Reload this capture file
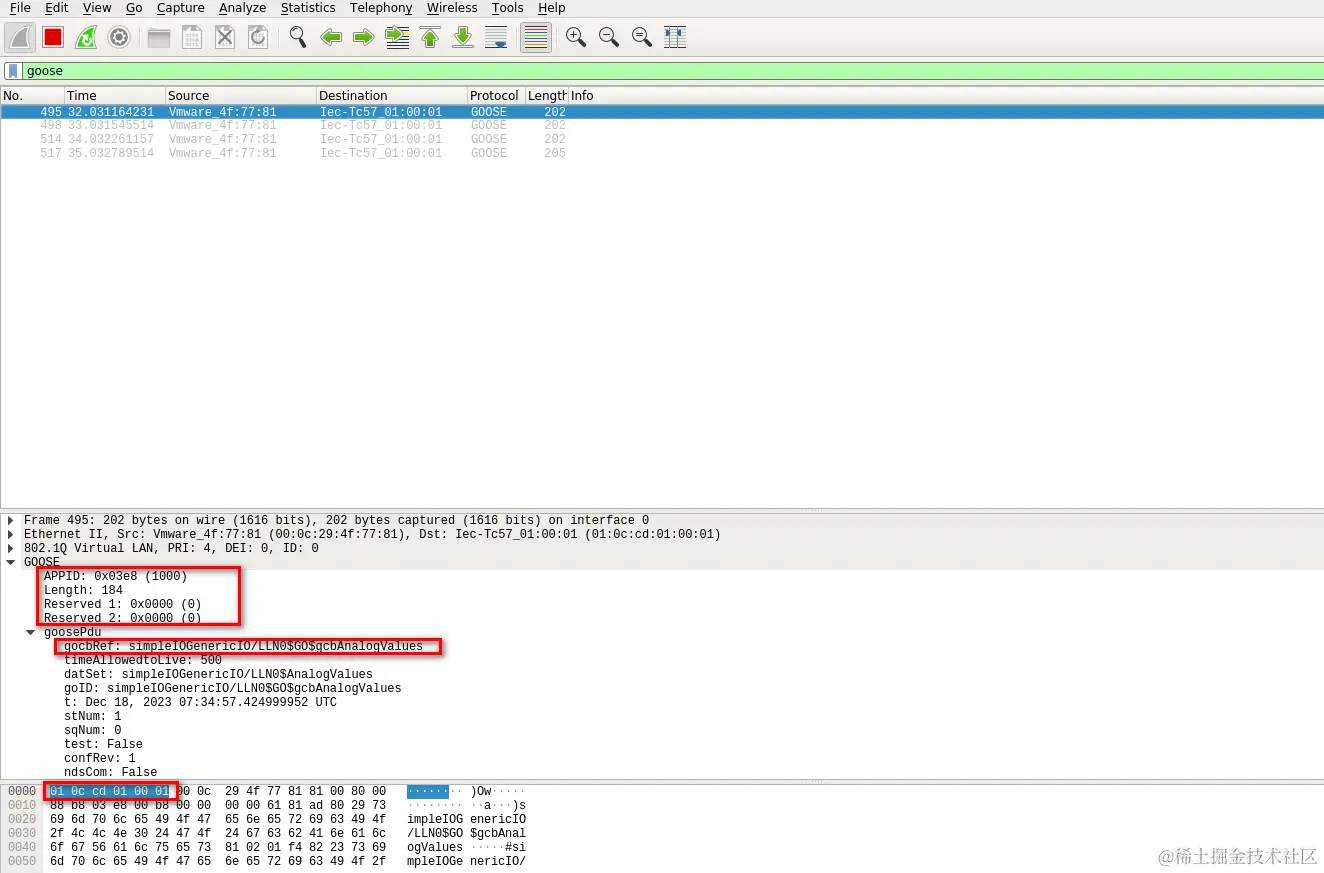The image size is (1324, 873). pyautogui.click(x=257, y=37)
